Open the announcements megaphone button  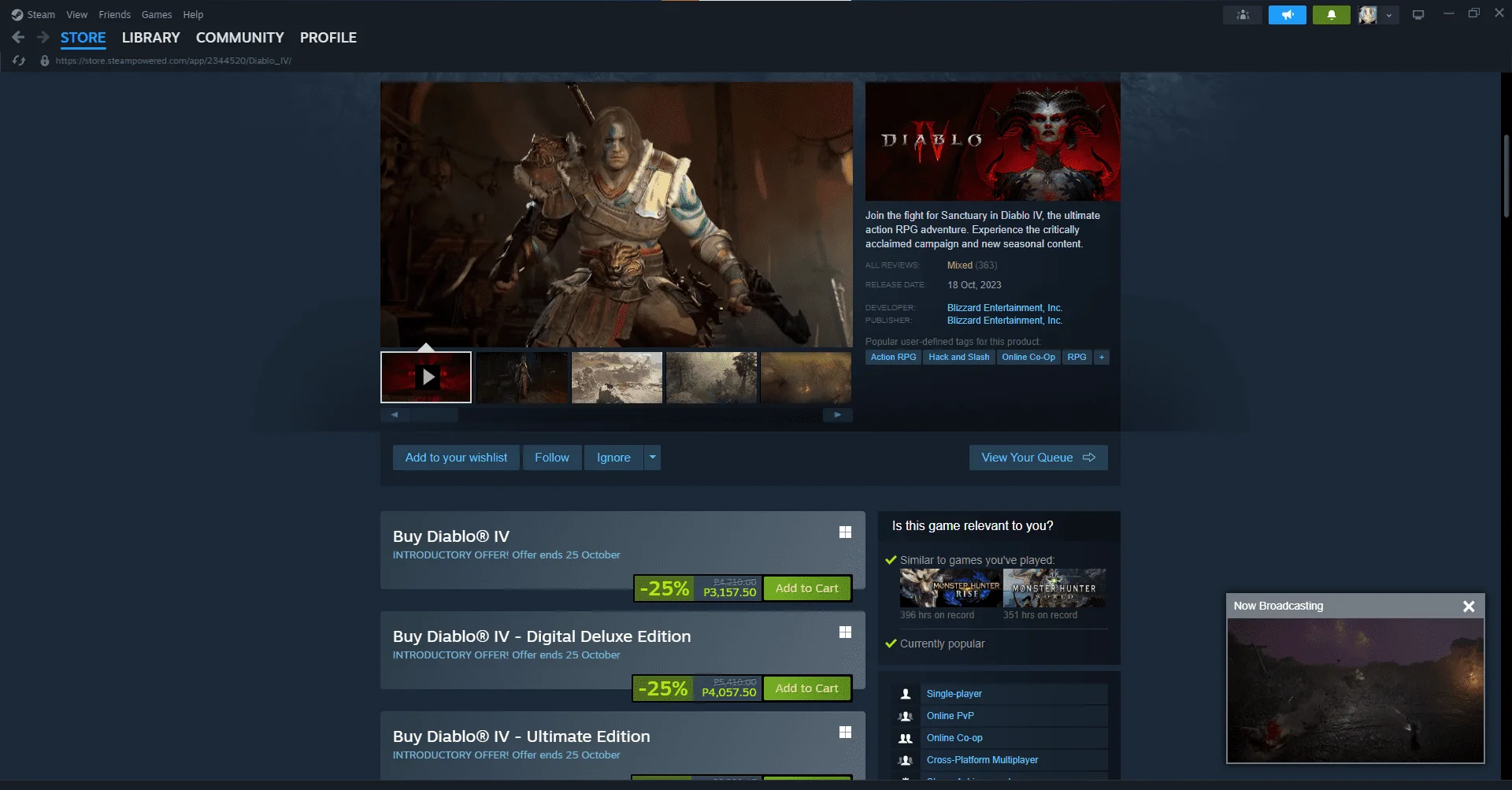pos(1288,15)
